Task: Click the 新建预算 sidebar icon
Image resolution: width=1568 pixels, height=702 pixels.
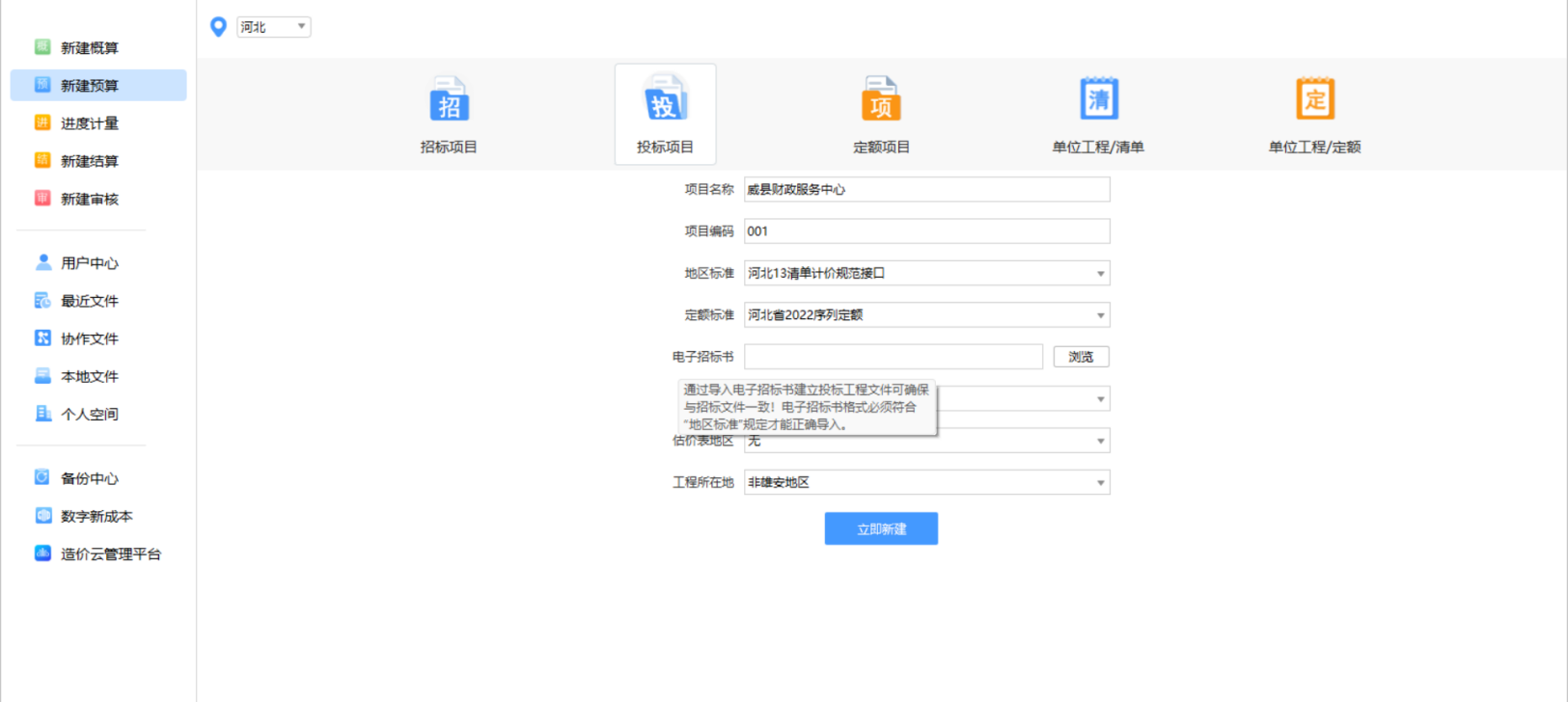Action: coord(42,85)
